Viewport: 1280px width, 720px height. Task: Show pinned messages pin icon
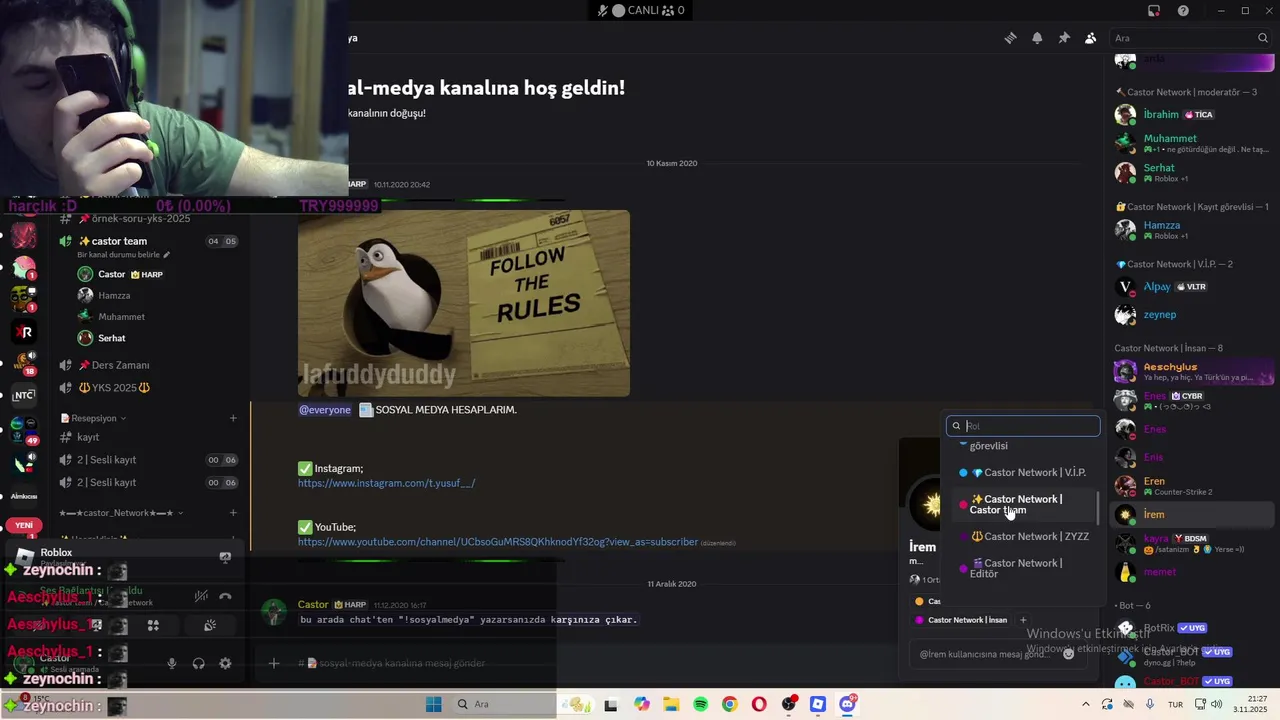pos(1064,38)
